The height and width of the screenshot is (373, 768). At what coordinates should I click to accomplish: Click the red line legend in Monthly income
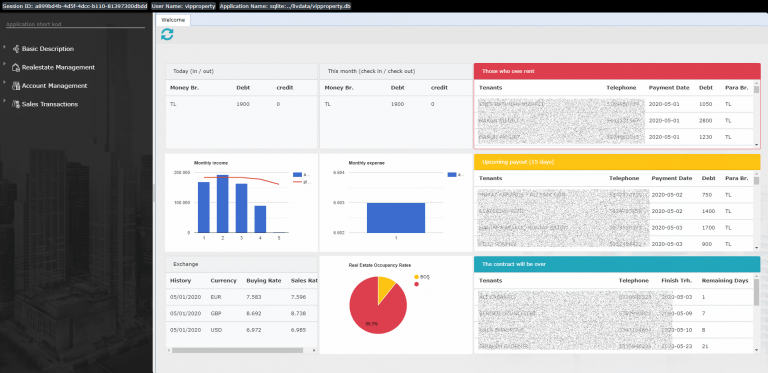(297, 182)
